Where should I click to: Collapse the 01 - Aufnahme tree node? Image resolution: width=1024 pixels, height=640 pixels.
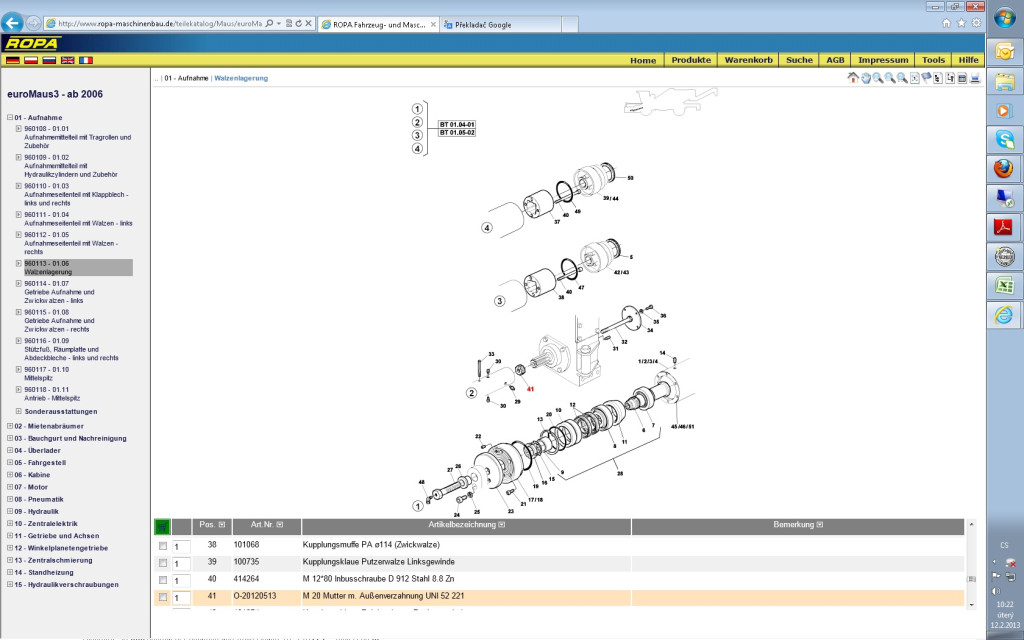coord(10,118)
